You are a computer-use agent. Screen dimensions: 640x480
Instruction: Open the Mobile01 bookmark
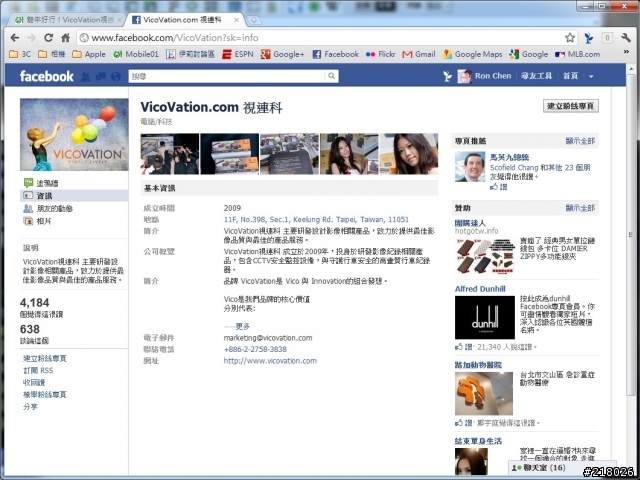coord(136,54)
